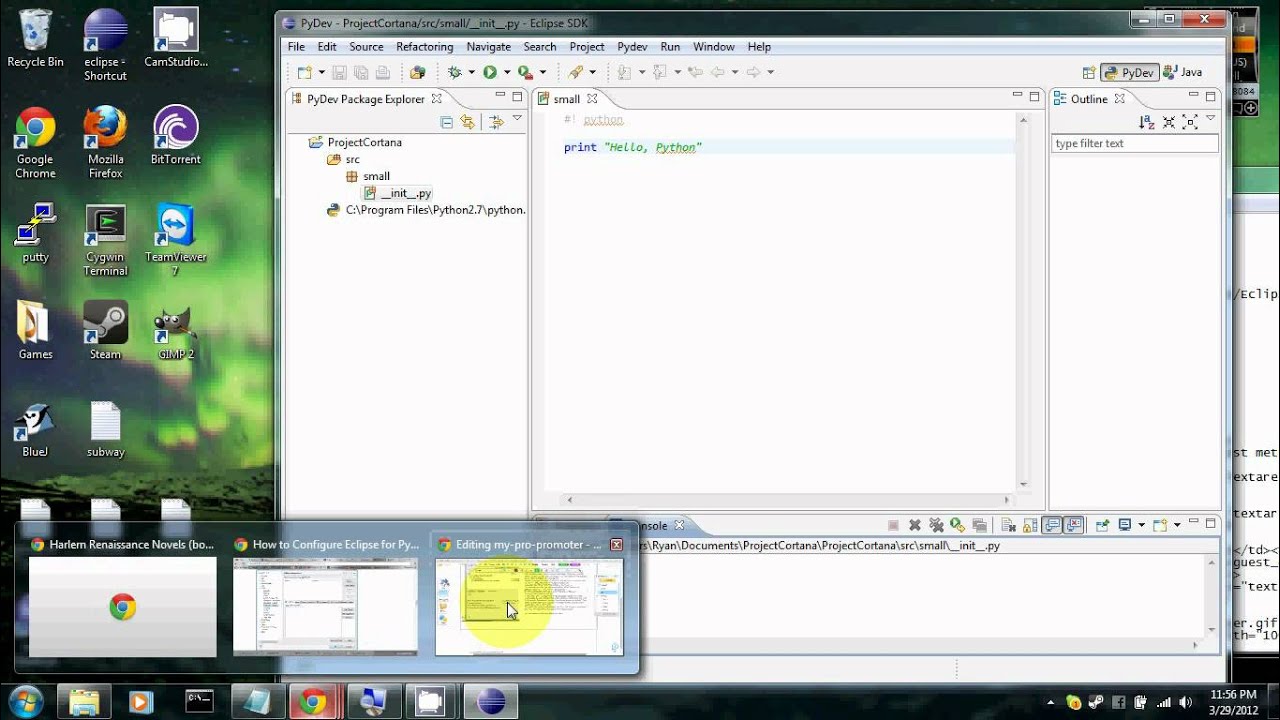Screen dimensions: 1280x720
Task: Click the Windows Start button
Action: pos(25,701)
